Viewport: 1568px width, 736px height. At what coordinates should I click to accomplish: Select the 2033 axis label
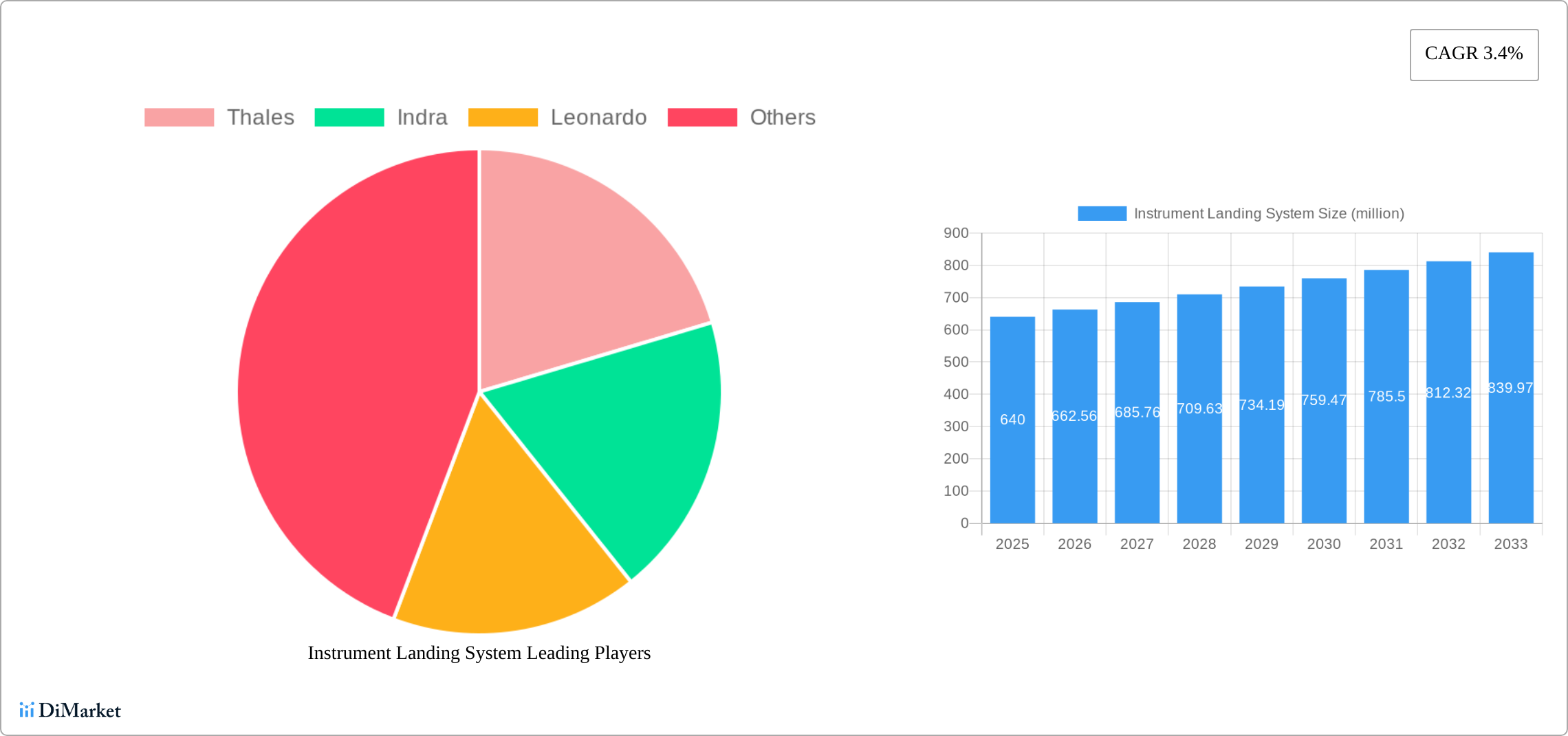coord(1510,543)
